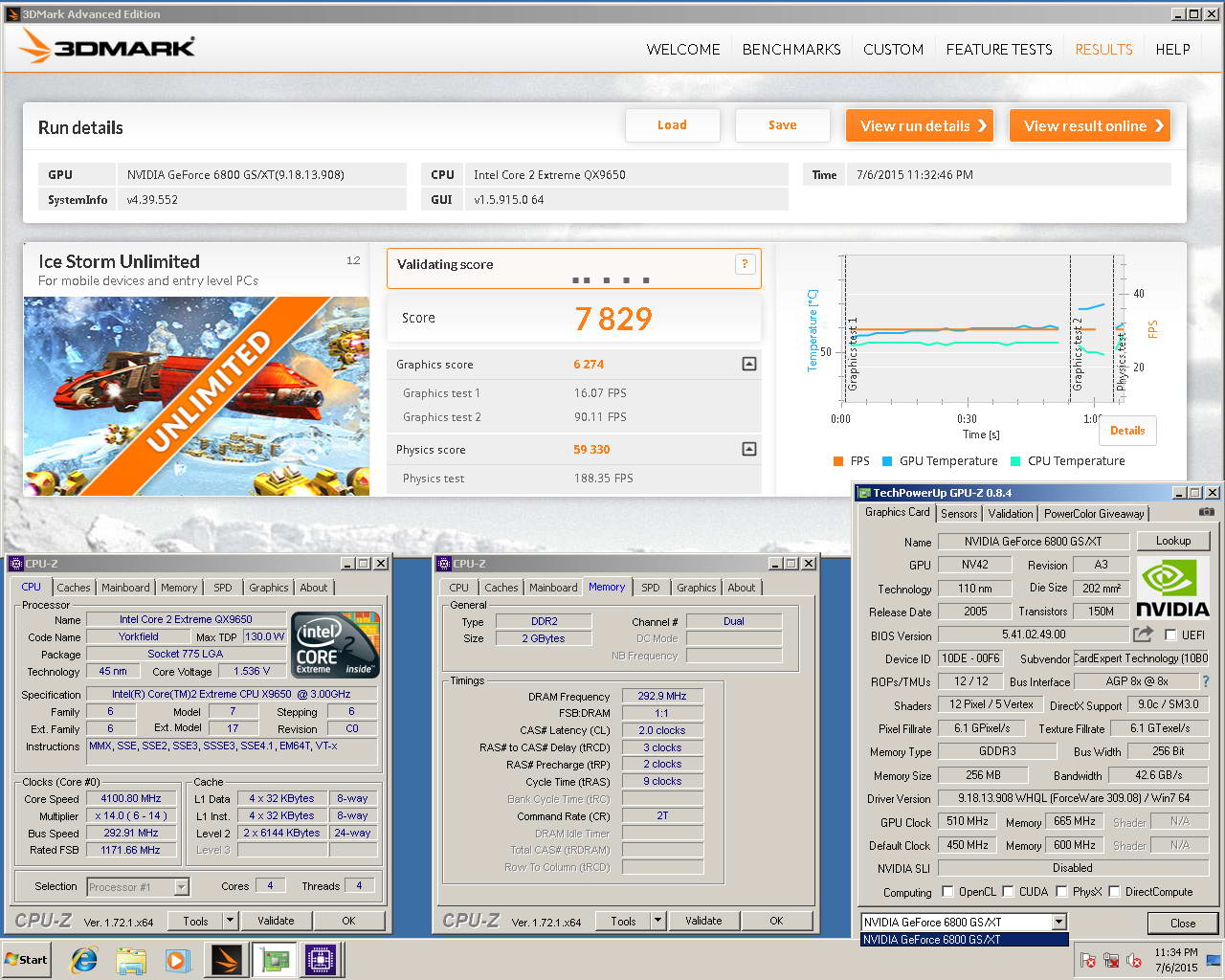Toggle the UEFI checkbox in GPU-Z
Viewport: 1225px width, 980px height.
click(1169, 635)
